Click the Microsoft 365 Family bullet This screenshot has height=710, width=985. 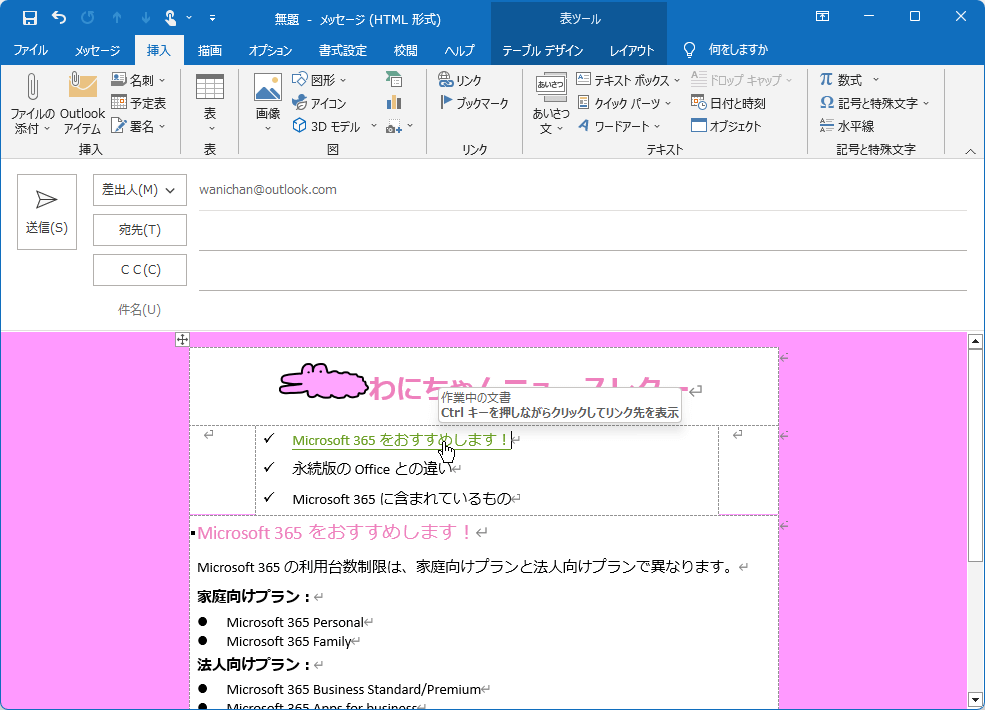289,642
